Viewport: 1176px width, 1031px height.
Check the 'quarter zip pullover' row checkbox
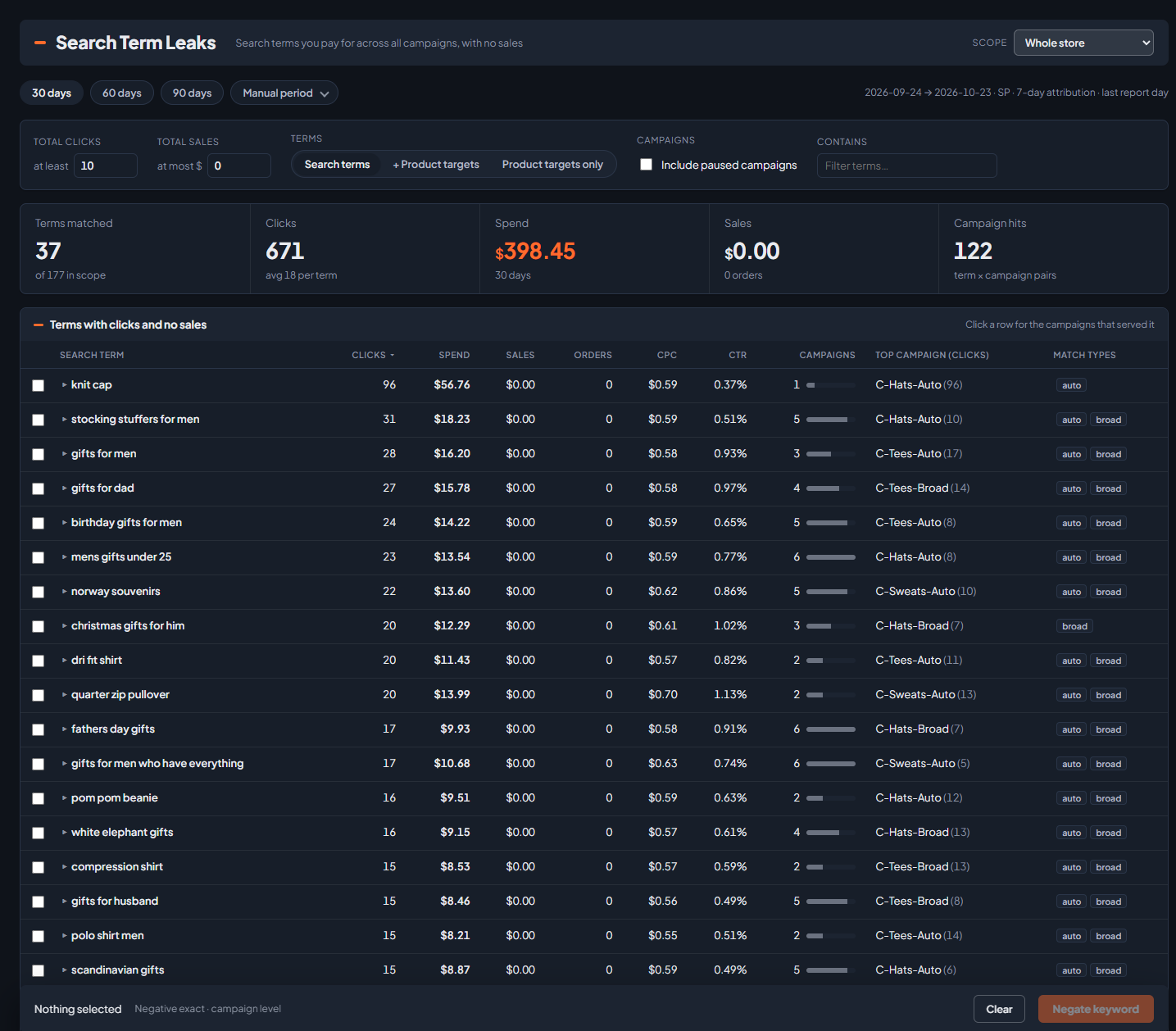(38, 695)
